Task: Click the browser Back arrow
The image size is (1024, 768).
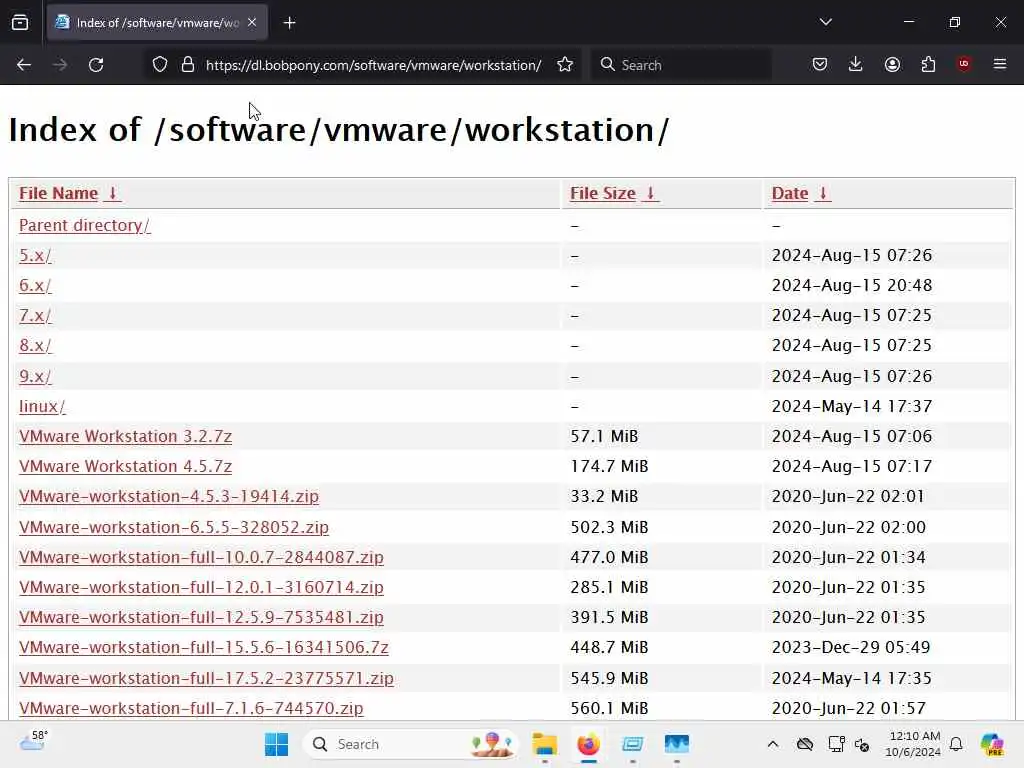Action: coord(24,65)
